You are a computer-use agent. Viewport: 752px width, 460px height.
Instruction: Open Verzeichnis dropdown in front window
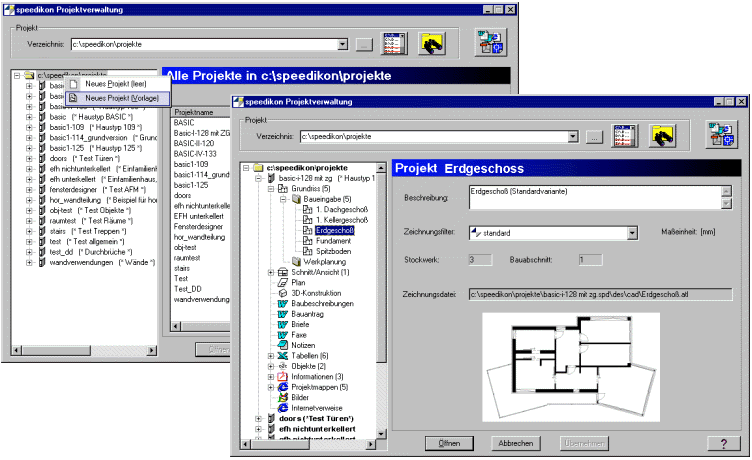coord(573,137)
